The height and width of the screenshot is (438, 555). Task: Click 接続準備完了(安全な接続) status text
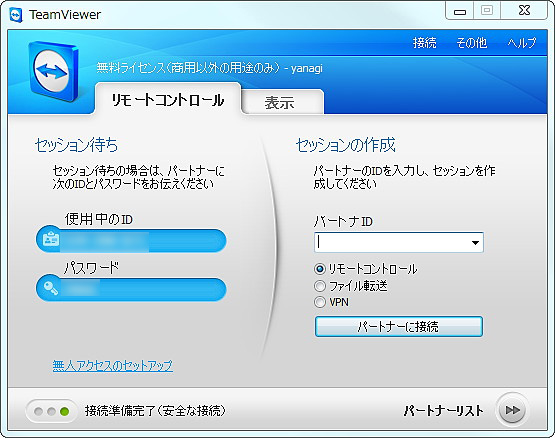click(x=155, y=411)
